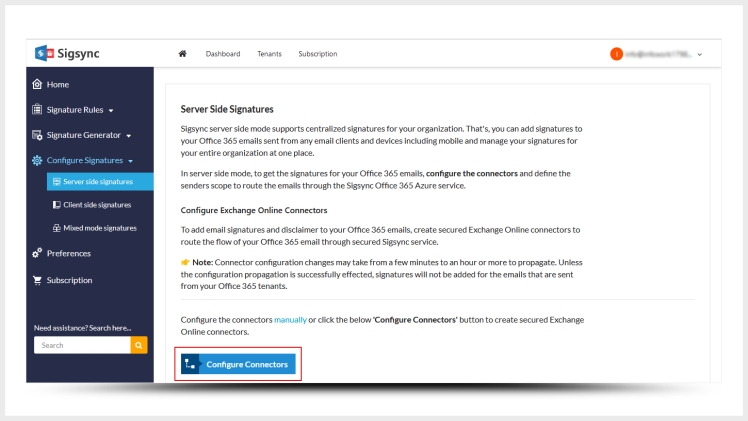Open Tenants in the top menu
The width and height of the screenshot is (748, 421).
(269, 54)
